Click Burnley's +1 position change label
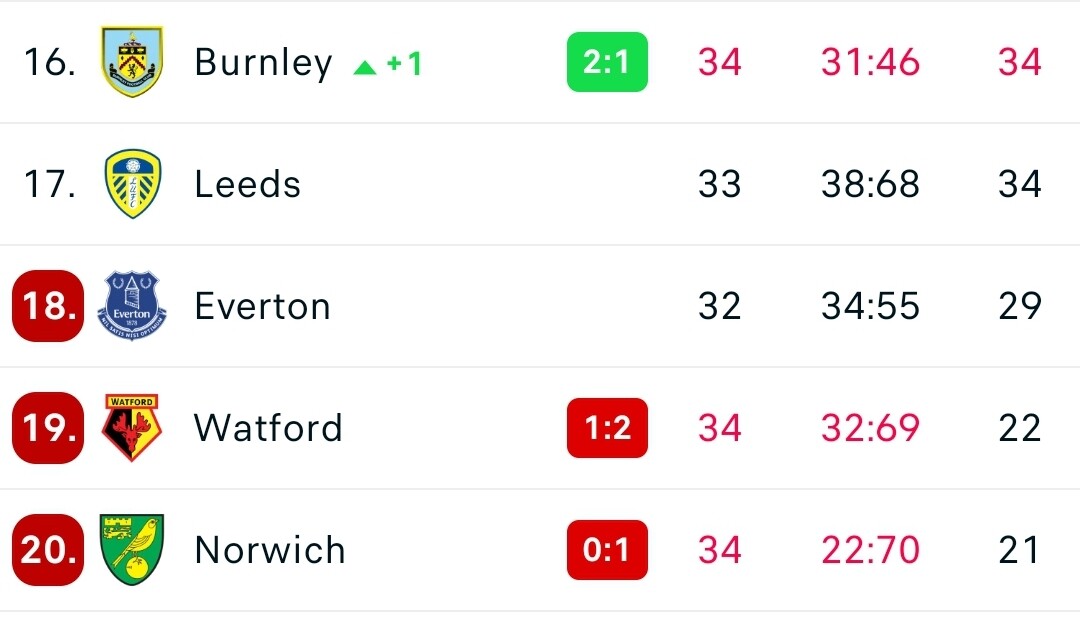Viewport: 1080px width, 637px height. pyautogui.click(x=404, y=64)
